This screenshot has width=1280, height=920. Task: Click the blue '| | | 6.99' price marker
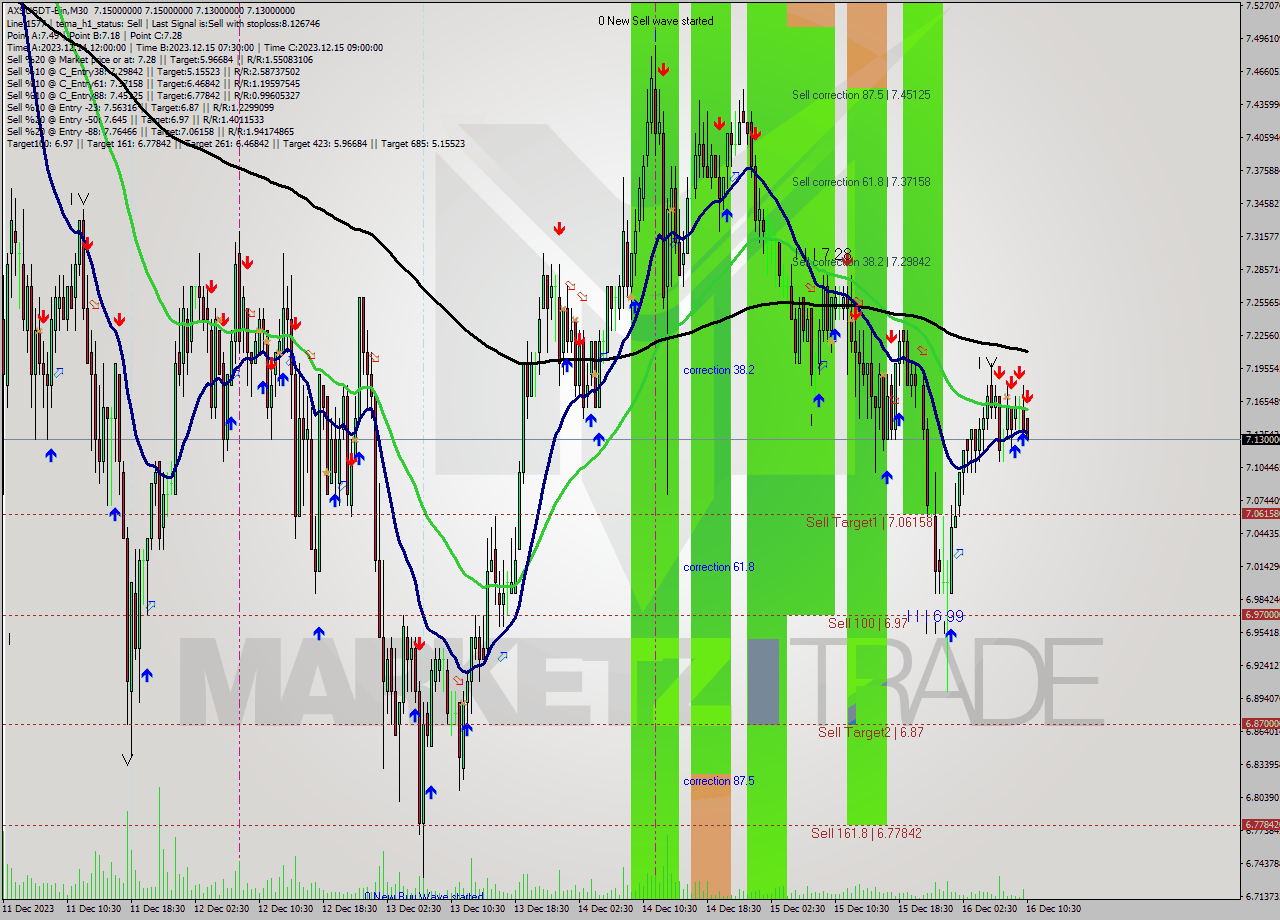[x=934, y=616]
